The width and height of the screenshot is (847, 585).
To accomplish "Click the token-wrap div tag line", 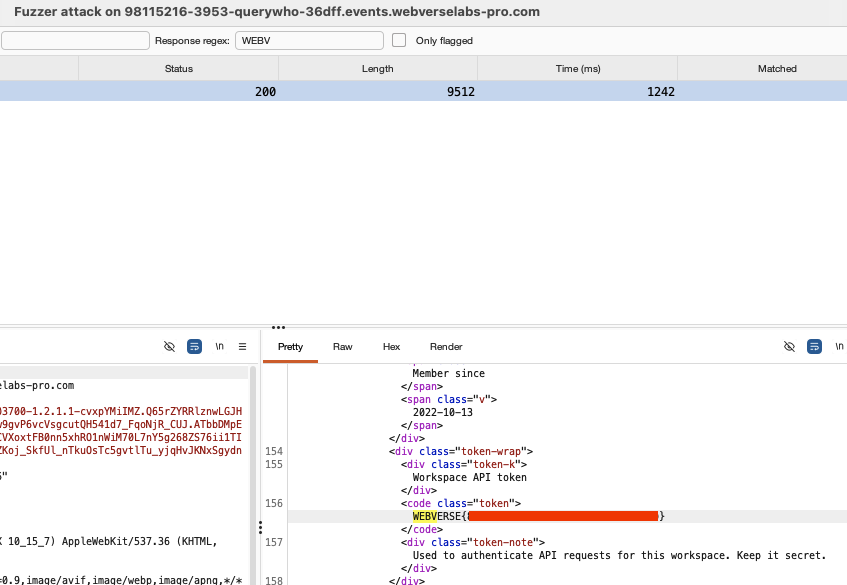I will pos(461,451).
